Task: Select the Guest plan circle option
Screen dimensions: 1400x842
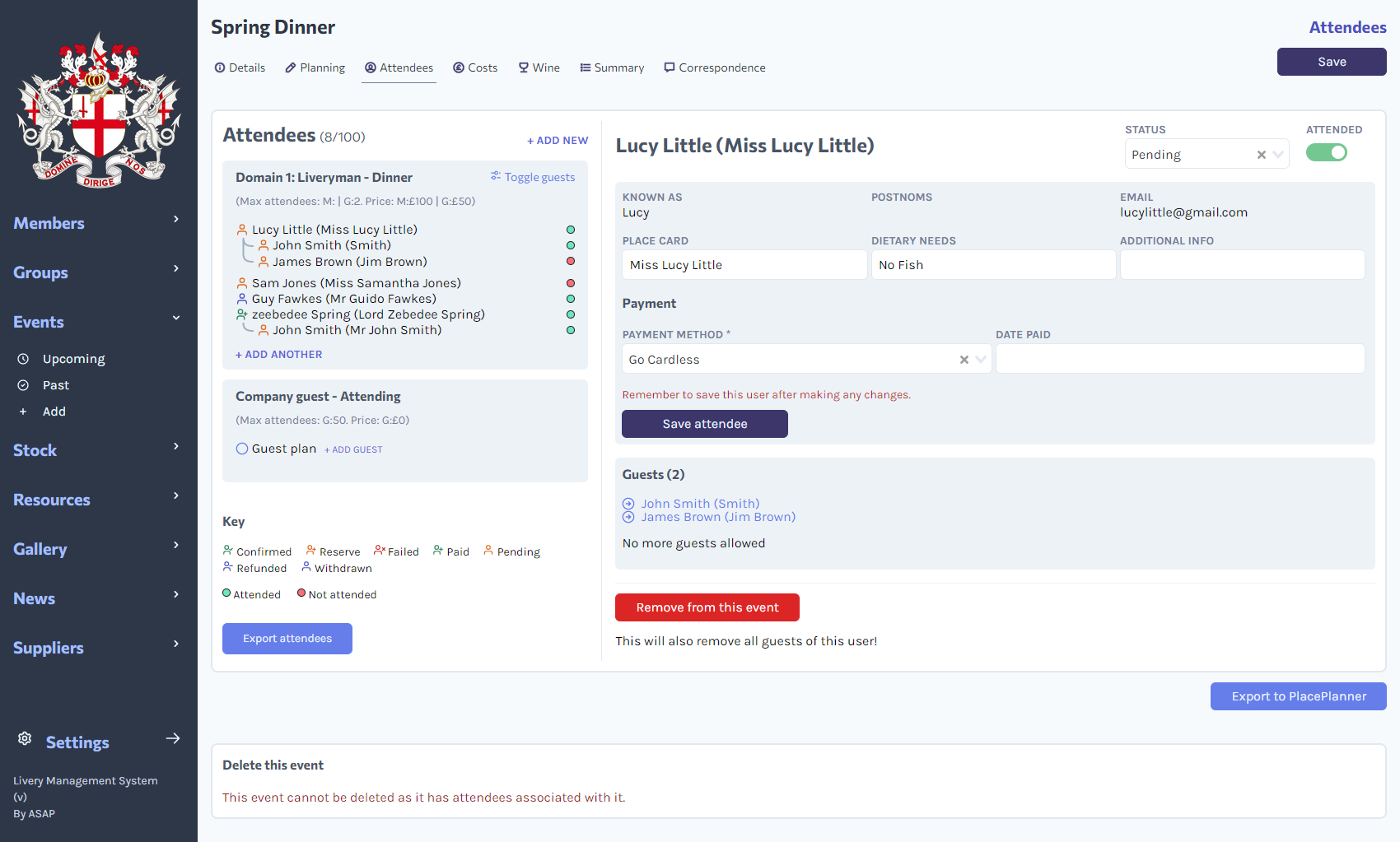Action: pyautogui.click(x=241, y=449)
